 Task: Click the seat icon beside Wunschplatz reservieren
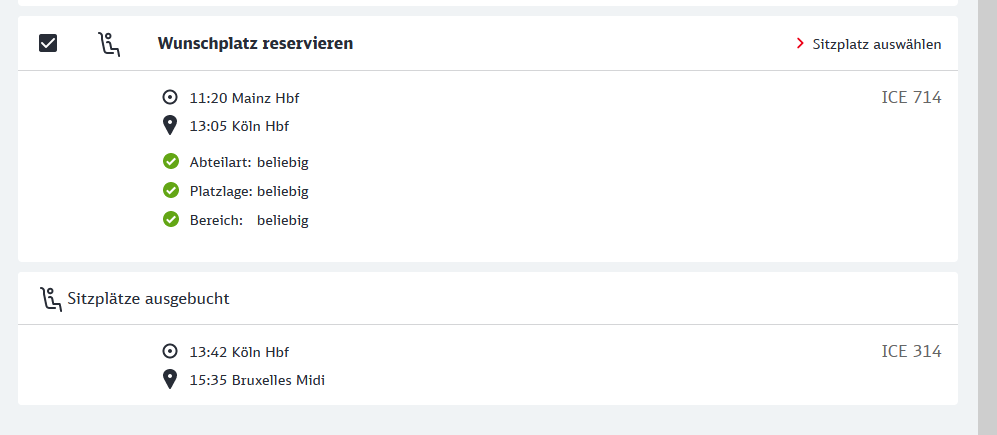[x=109, y=44]
